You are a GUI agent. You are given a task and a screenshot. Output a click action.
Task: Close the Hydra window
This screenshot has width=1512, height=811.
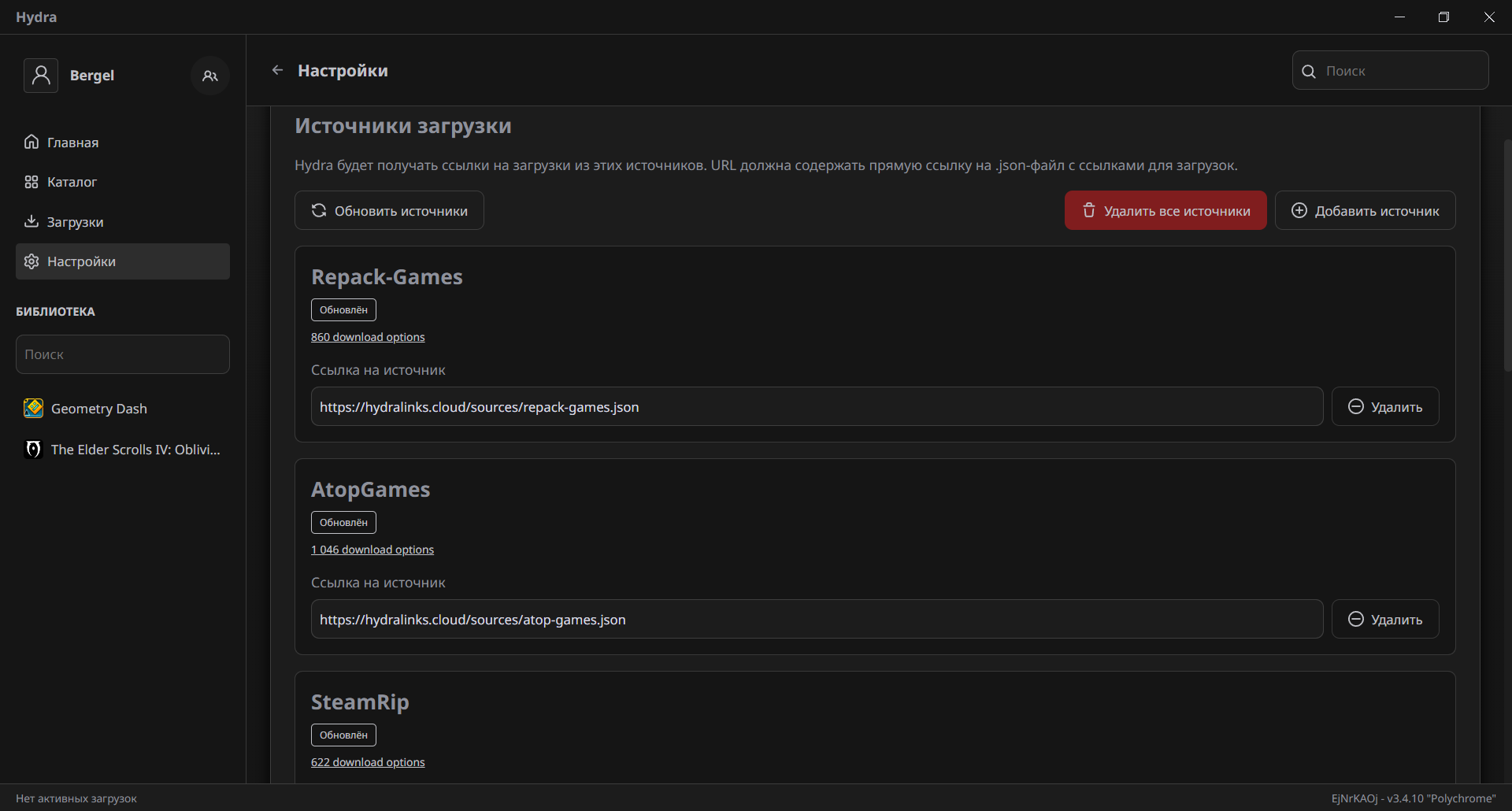click(1489, 17)
